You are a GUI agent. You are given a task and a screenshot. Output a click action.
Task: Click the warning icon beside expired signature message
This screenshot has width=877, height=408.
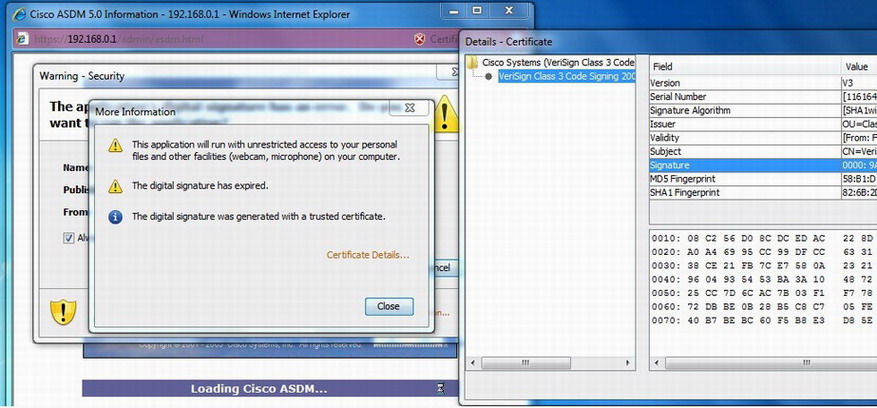(x=115, y=186)
